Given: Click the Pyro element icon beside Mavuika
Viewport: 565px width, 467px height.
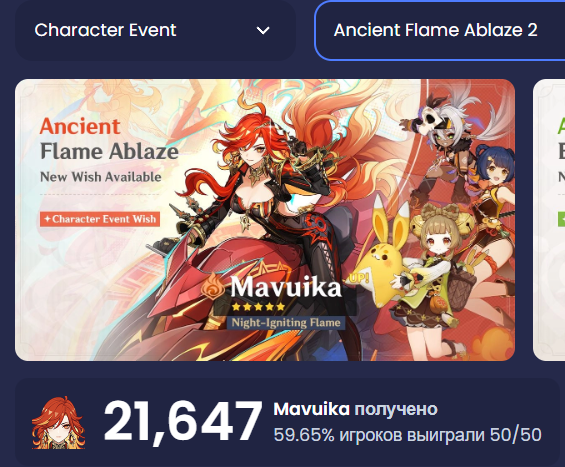Looking at the screenshot, I should [x=213, y=286].
